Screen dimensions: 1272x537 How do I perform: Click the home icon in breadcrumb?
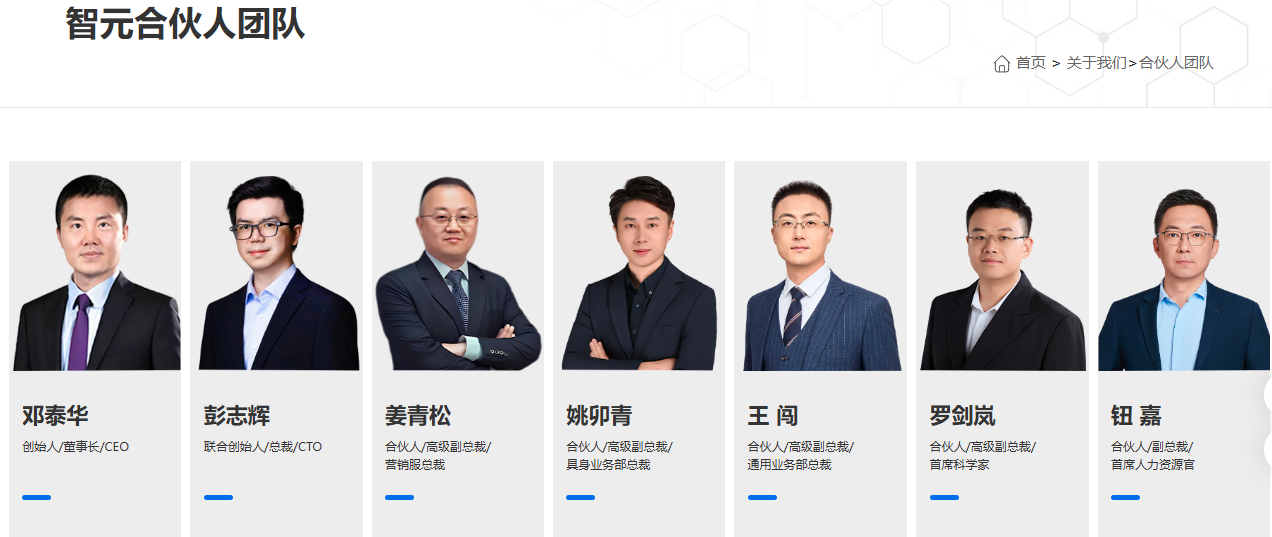1002,63
